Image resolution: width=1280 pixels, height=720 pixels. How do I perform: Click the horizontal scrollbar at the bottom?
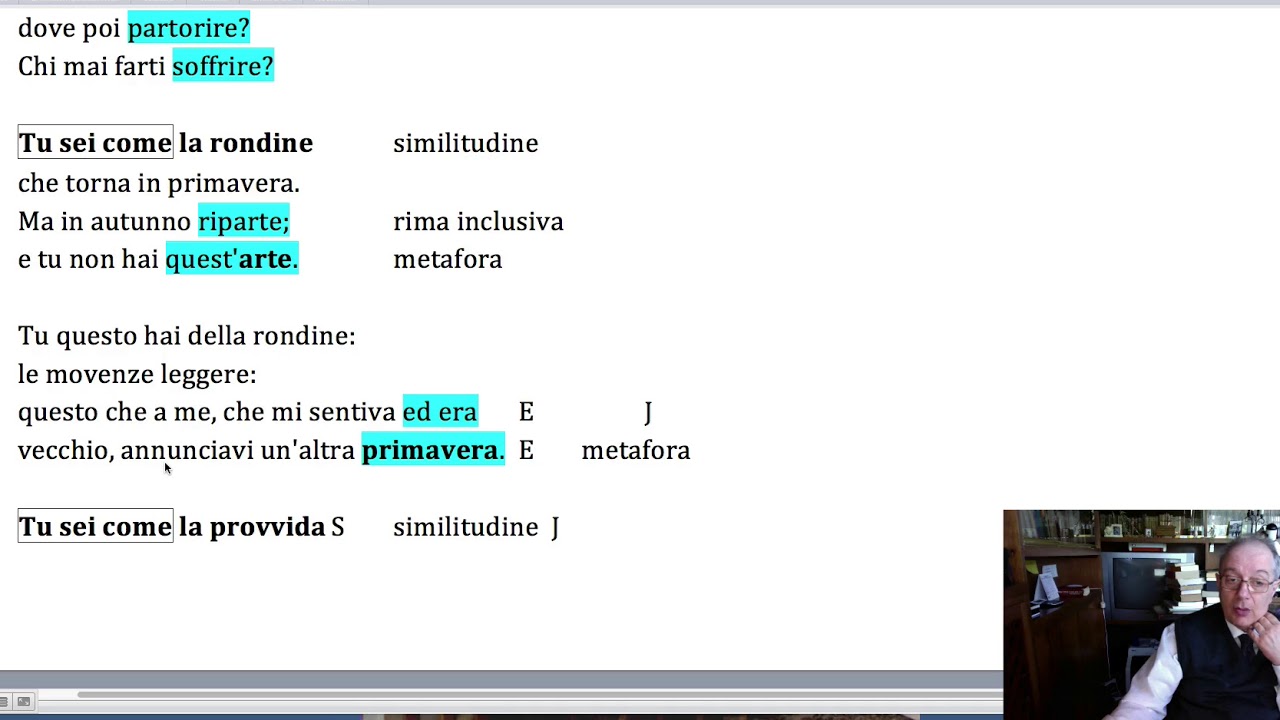pos(540,696)
